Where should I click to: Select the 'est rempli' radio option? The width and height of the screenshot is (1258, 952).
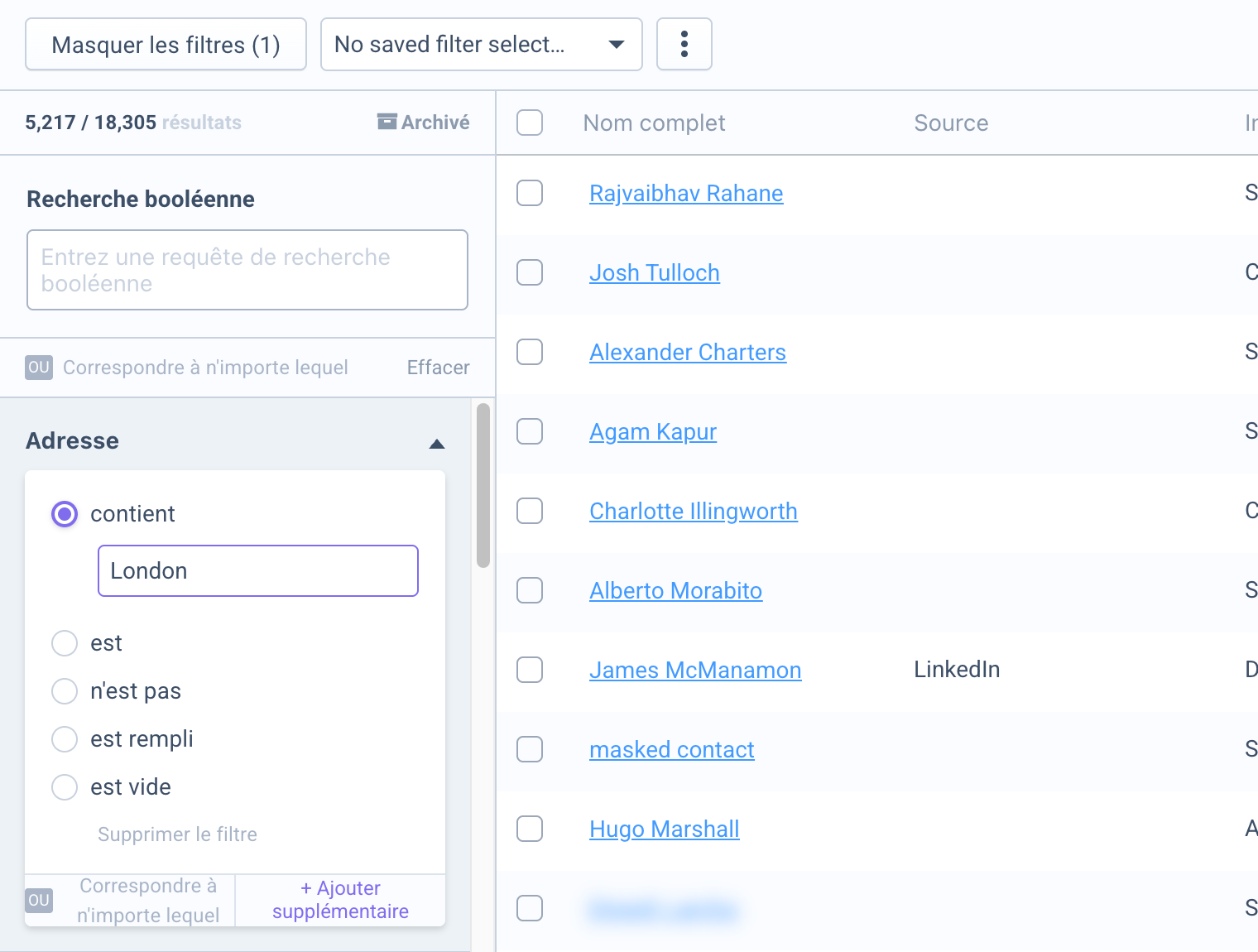pos(64,739)
